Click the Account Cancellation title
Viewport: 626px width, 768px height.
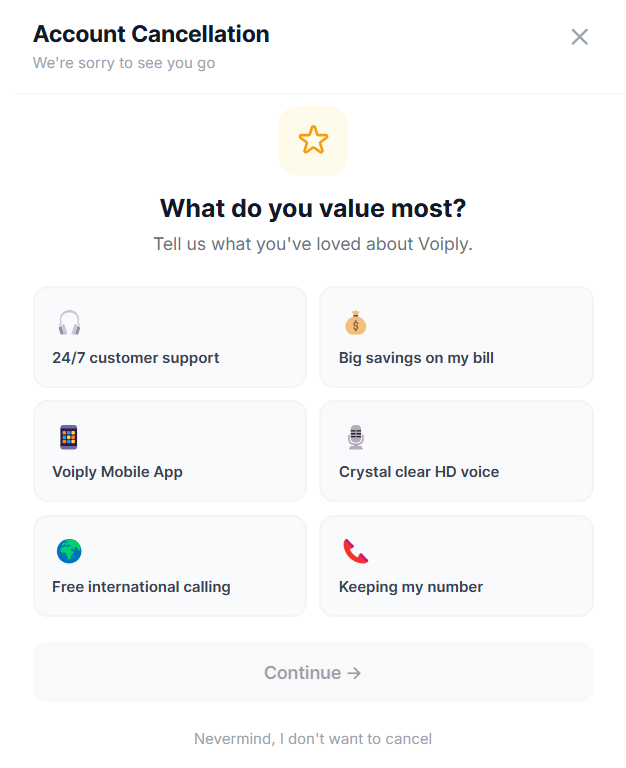[x=151, y=34]
